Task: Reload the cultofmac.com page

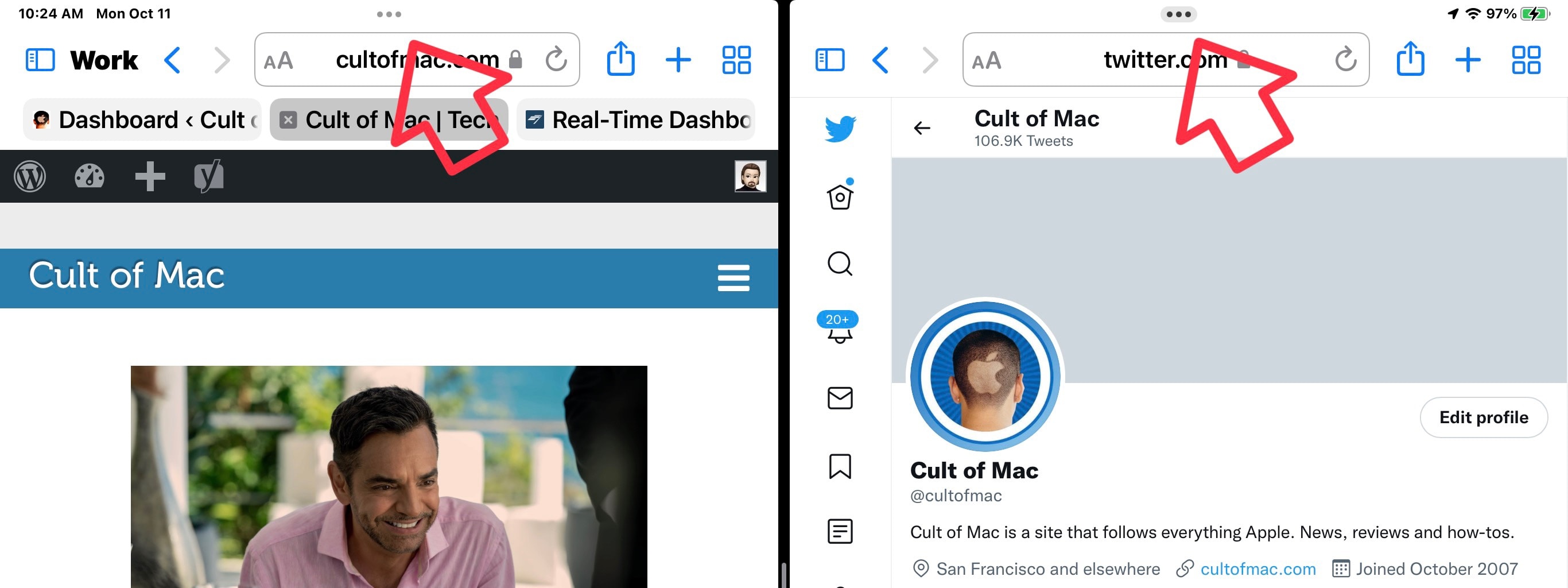Action: click(556, 60)
